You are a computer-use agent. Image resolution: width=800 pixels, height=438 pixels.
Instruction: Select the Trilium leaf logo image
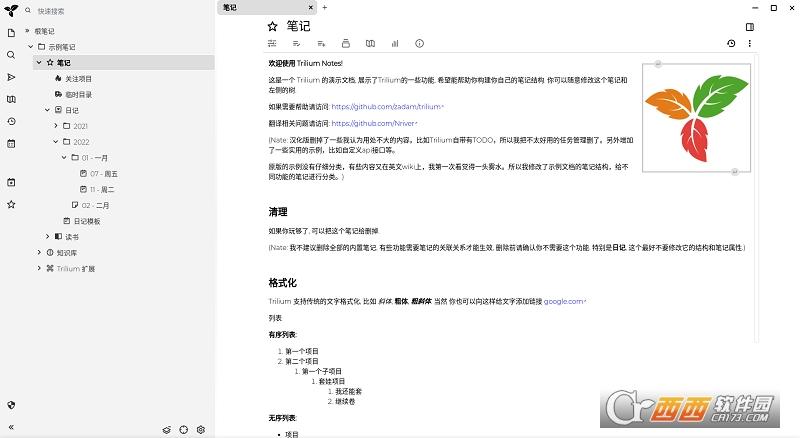(696, 118)
